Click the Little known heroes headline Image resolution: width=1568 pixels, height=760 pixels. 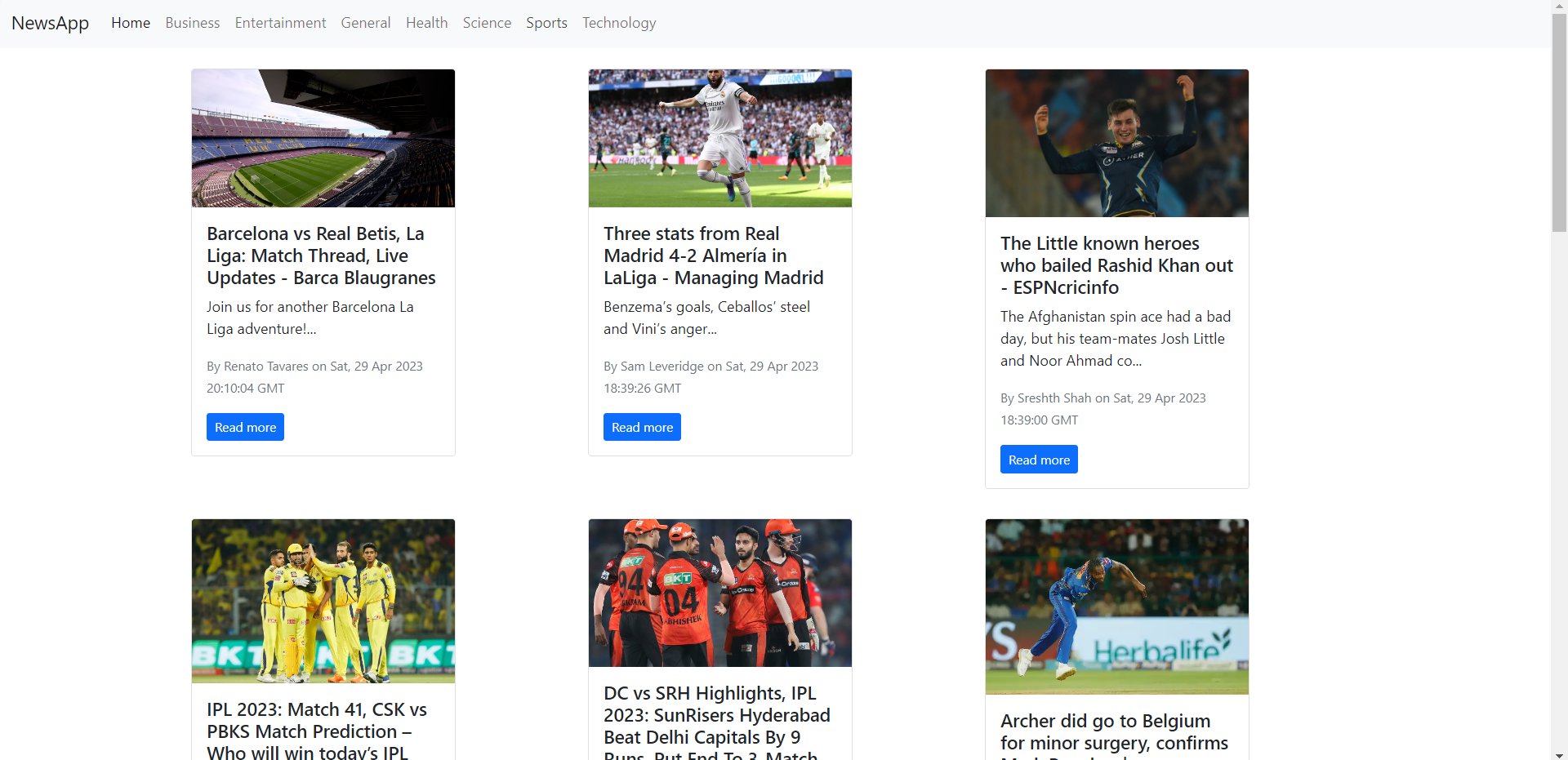click(1116, 265)
